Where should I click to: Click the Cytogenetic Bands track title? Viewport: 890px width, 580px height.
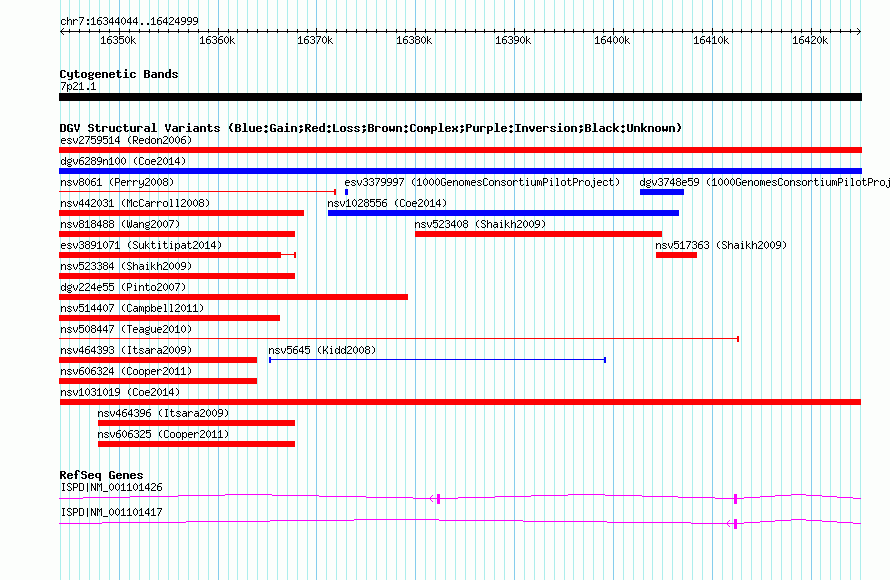point(119,74)
